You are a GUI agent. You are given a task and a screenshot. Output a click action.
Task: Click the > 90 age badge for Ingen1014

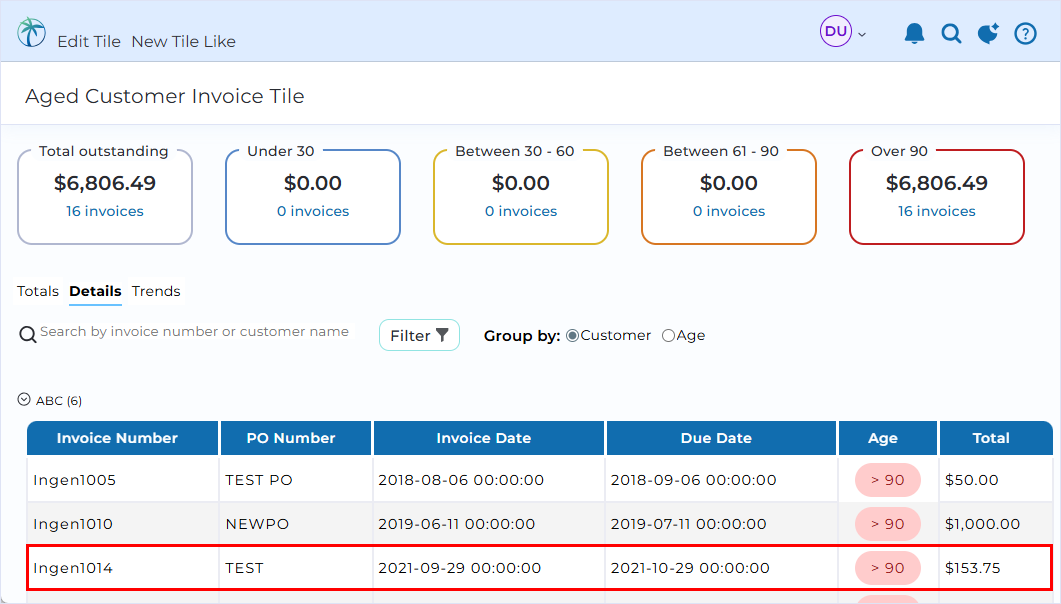(887, 568)
